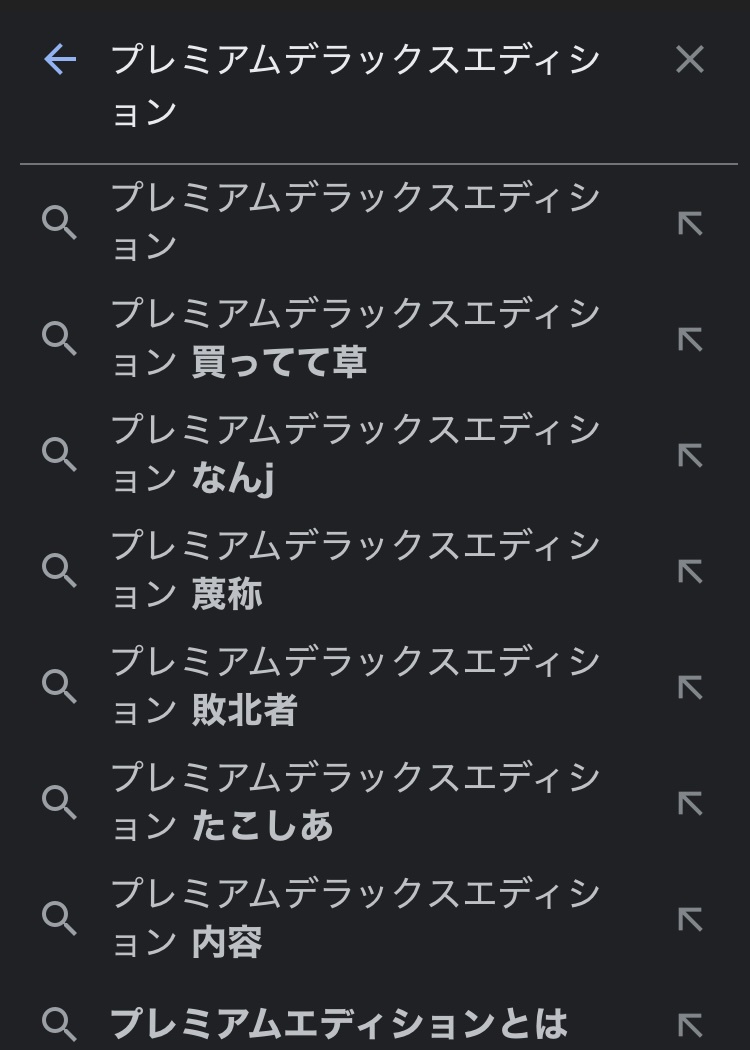Open the プレミアムエディションとは suggestion
The image size is (750, 1050).
(338, 1023)
